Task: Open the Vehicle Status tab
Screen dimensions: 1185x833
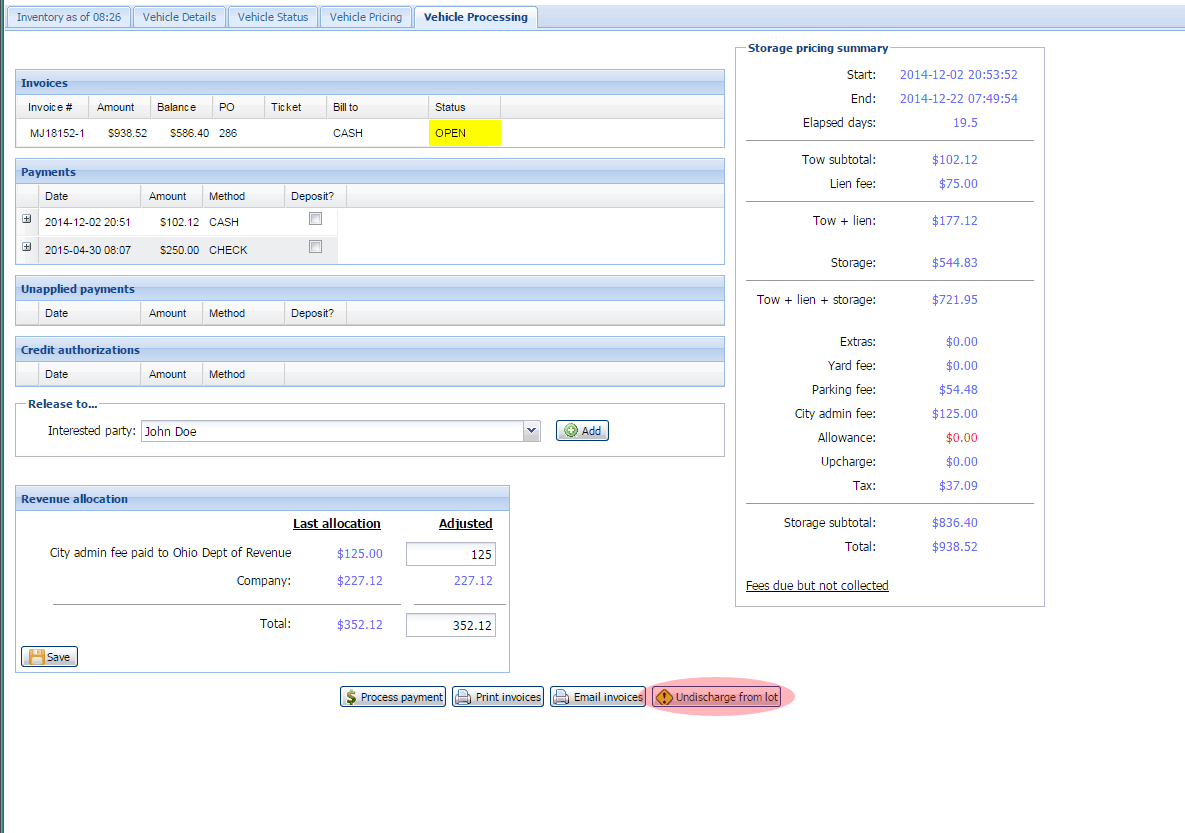Action: point(272,17)
